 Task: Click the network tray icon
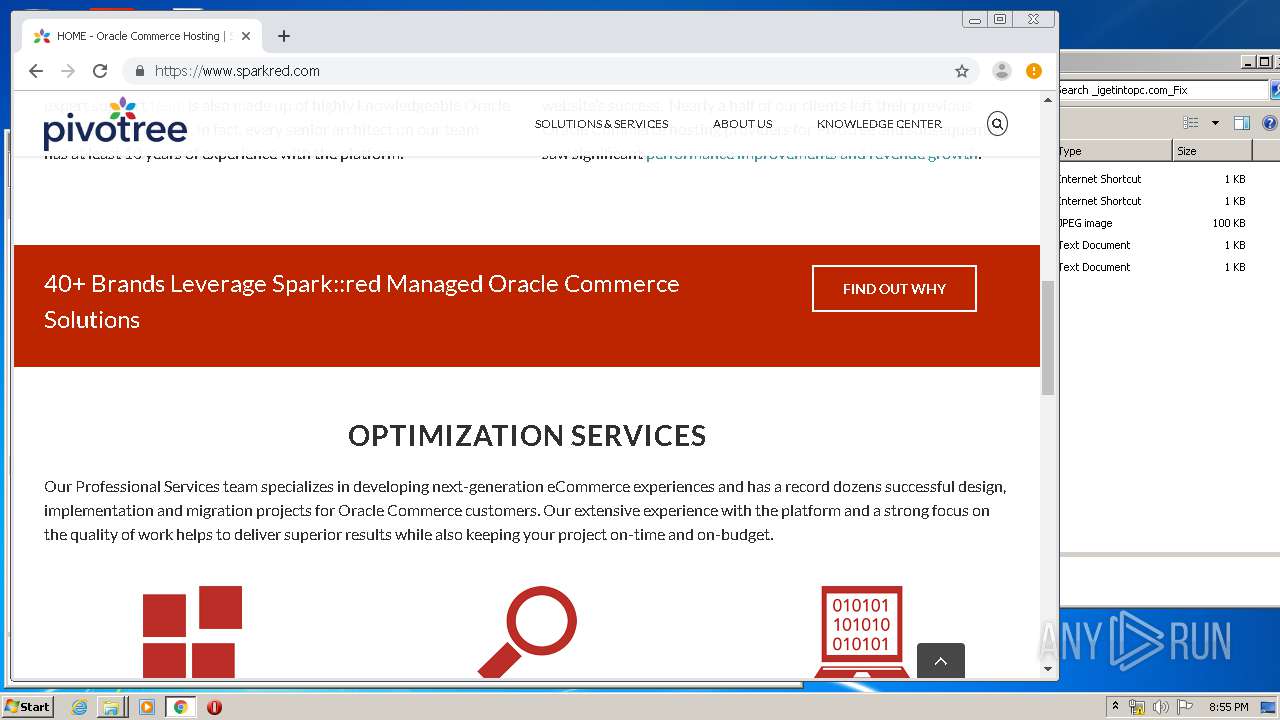[x=1137, y=707]
